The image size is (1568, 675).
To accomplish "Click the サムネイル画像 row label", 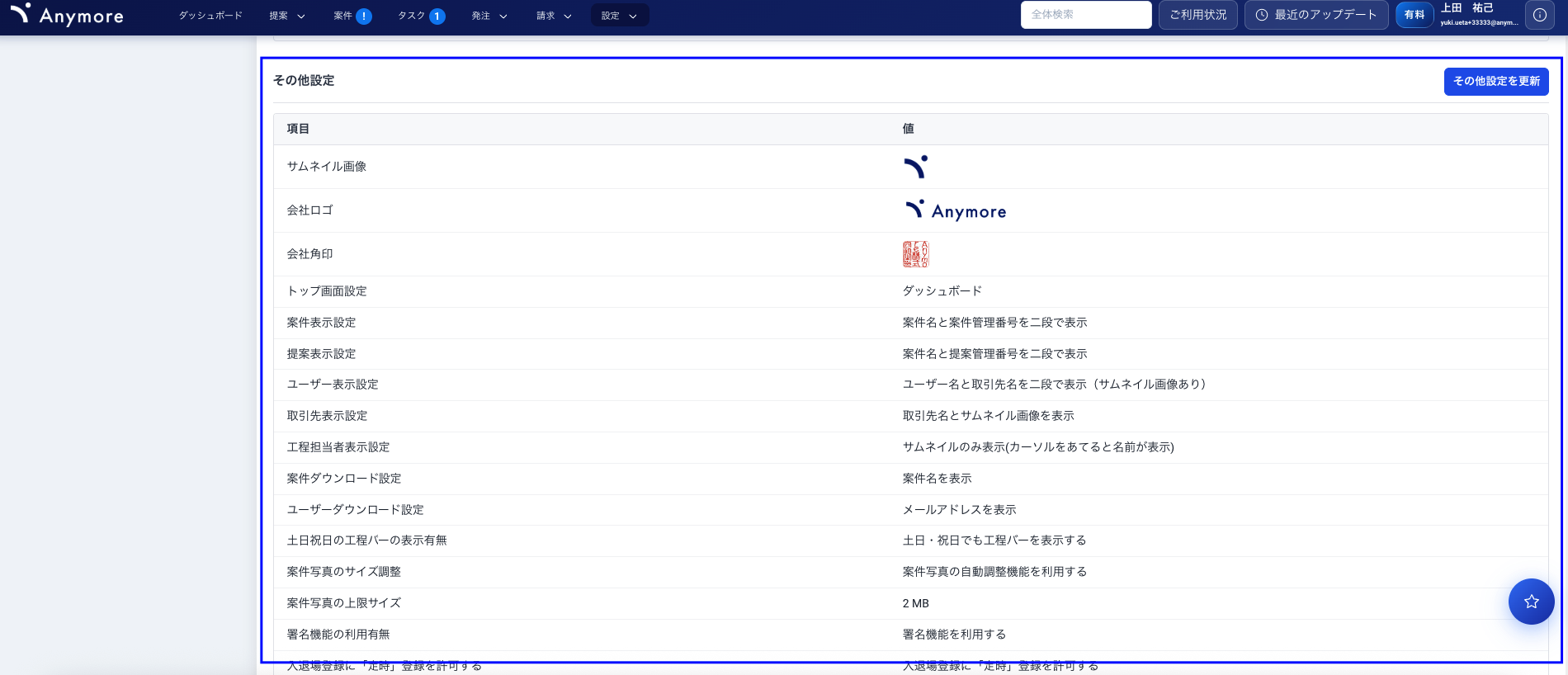I will pos(326,167).
